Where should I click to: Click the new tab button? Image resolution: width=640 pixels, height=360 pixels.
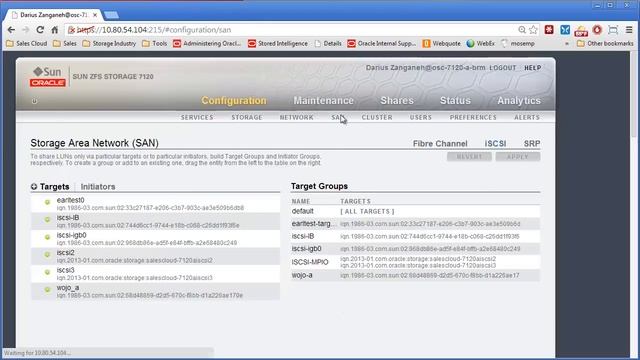point(111,15)
